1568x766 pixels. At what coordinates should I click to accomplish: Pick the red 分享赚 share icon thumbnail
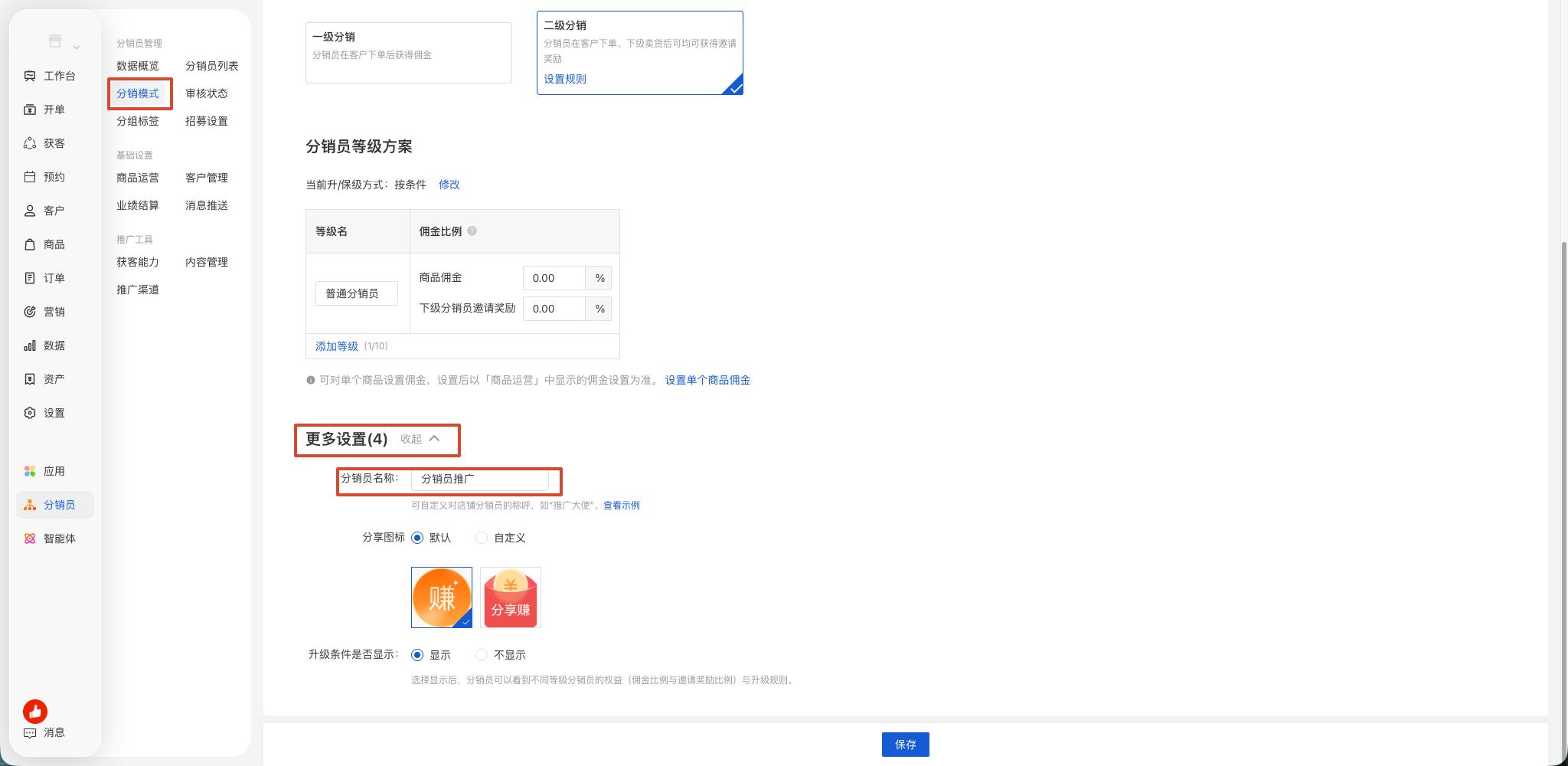[x=511, y=597]
